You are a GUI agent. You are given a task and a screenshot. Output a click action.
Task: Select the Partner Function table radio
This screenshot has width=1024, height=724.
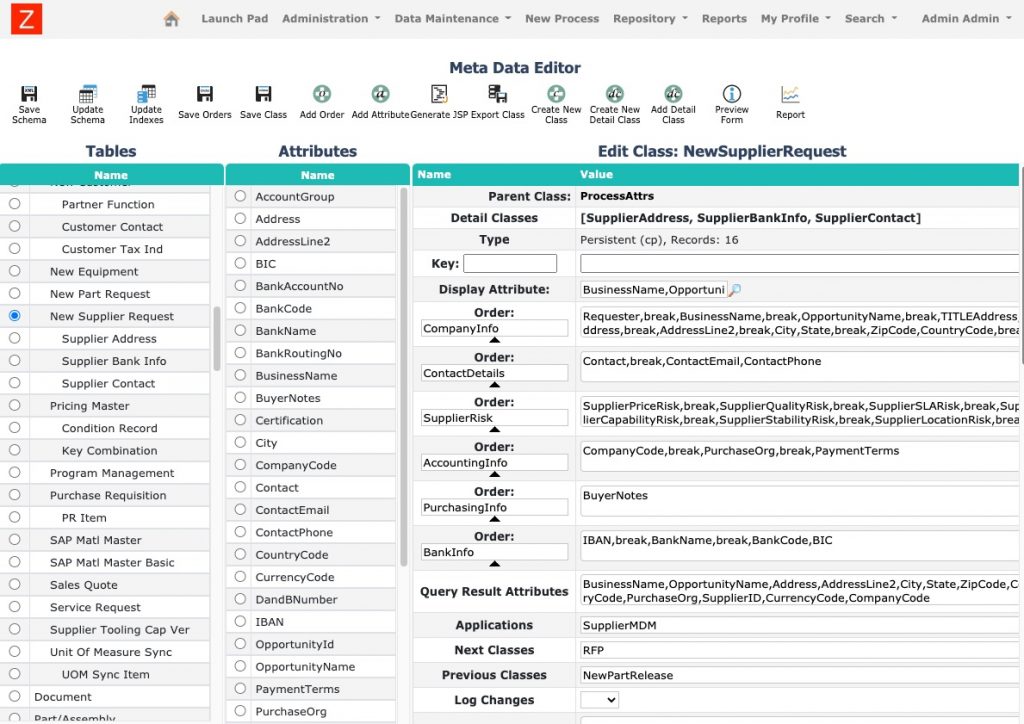tap(14, 204)
